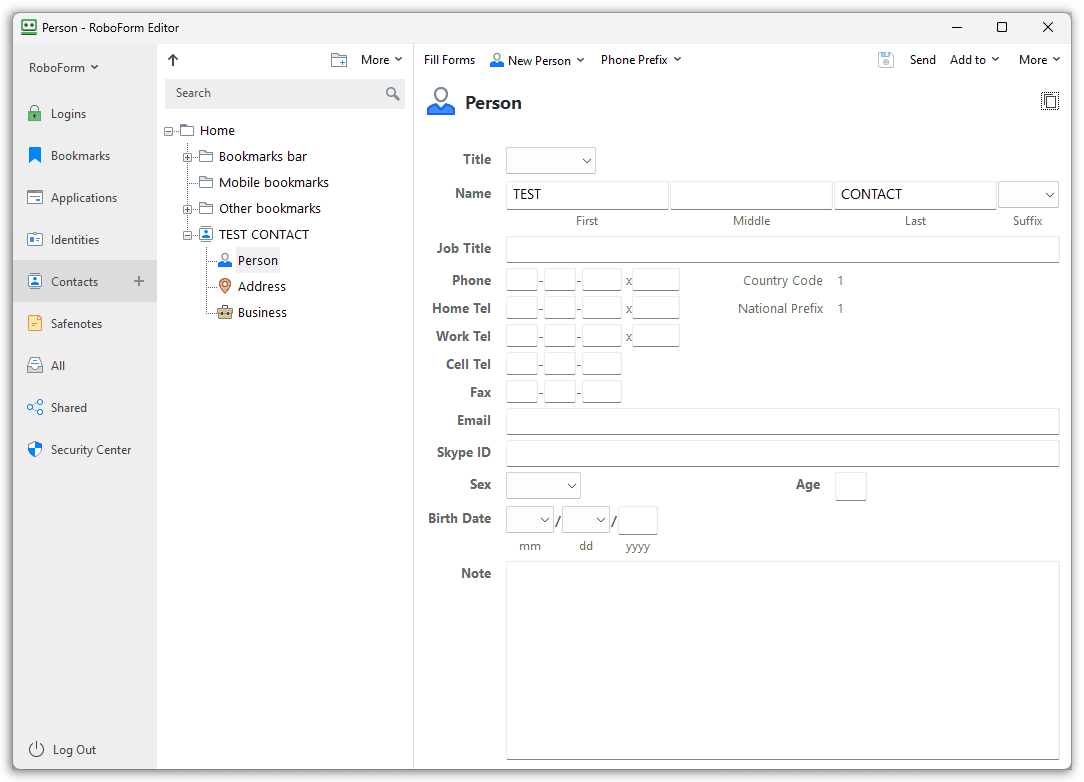Click the Age input box
The width and height of the screenshot is (1084, 782).
[x=850, y=486]
